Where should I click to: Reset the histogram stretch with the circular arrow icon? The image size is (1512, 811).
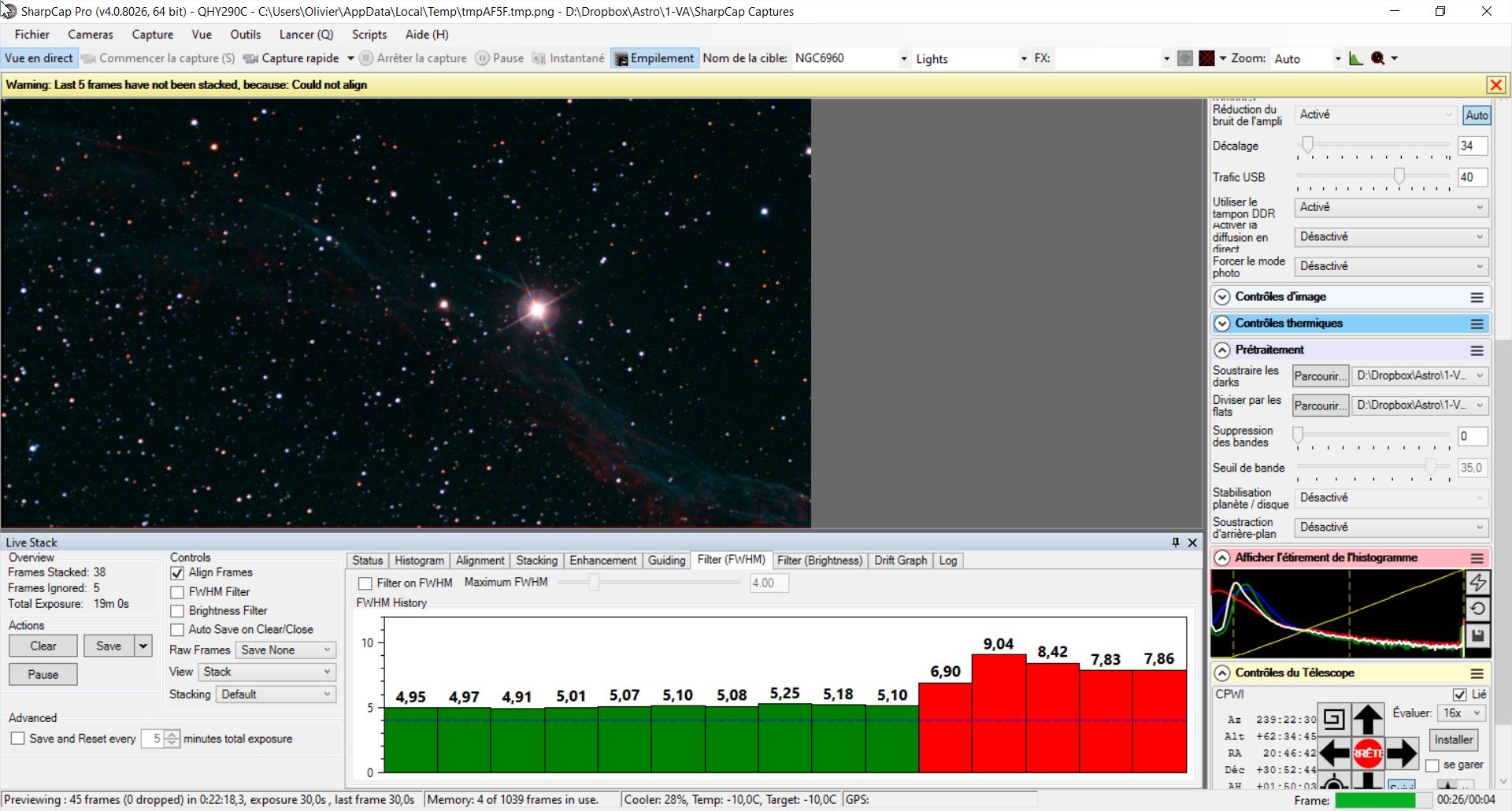1478,609
